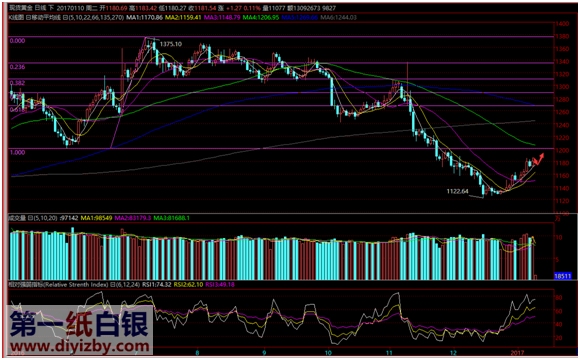Image resolution: width=580 pixels, height=360 pixels.
Task: Click the moving average (5,10,22,66,135,270) parameters
Action: click(x=94, y=17)
